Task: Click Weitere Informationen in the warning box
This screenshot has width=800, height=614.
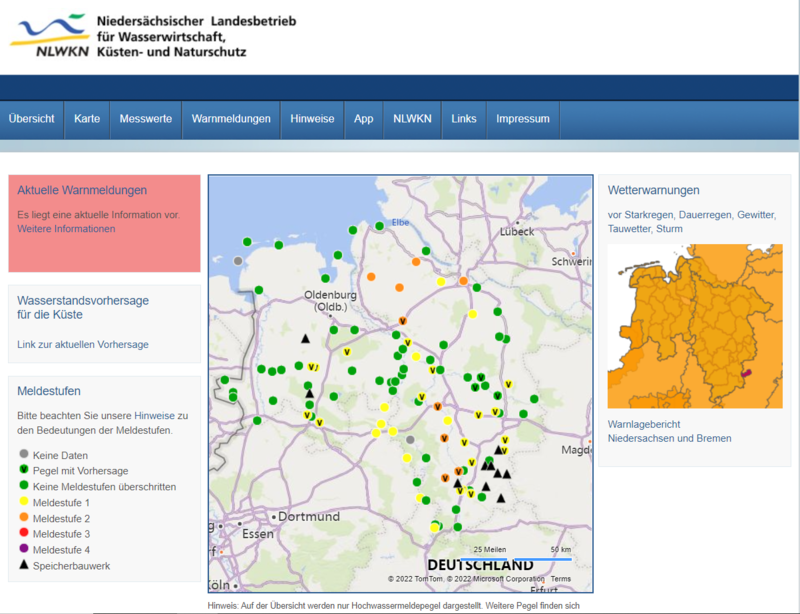Action: [66, 229]
